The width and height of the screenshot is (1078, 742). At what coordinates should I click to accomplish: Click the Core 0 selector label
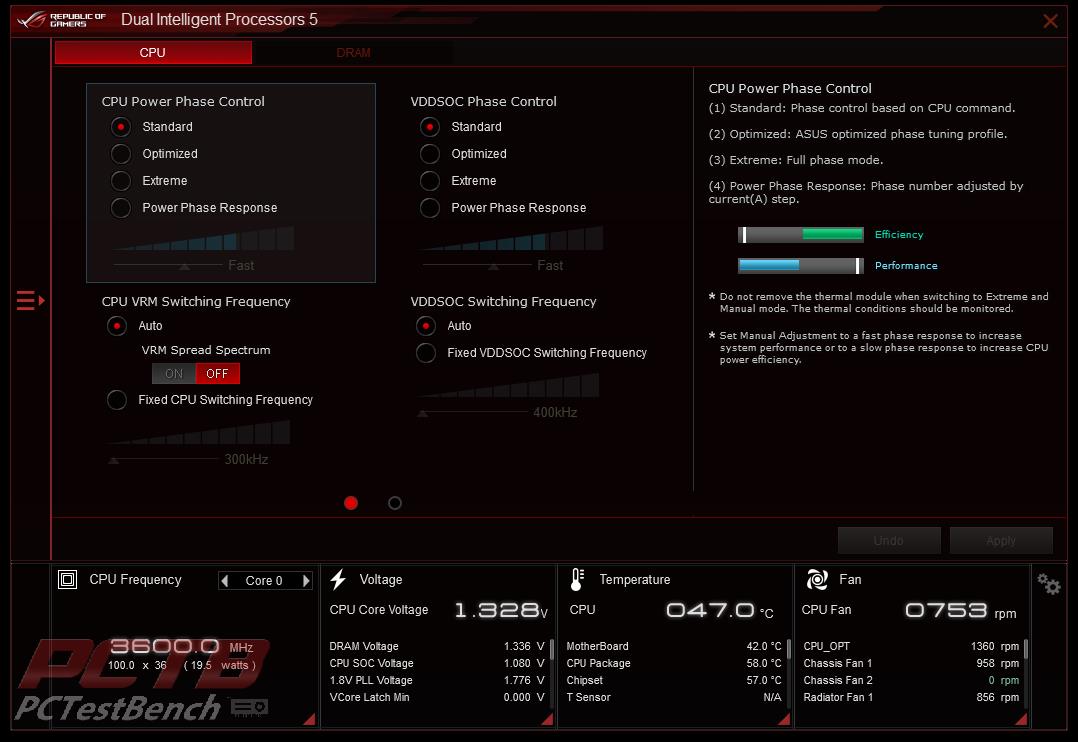click(265, 580)
